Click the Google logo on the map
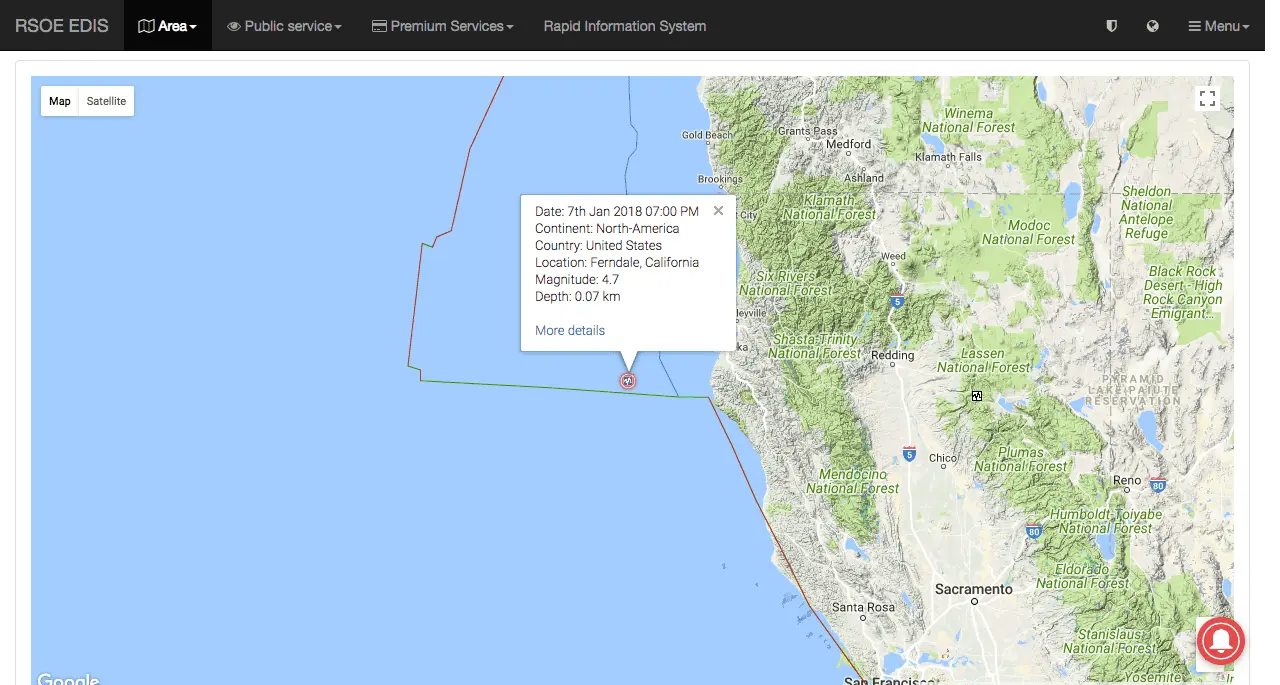This screenshot has height=685, width=1280. pyautogui.click(x=68, y=678)
